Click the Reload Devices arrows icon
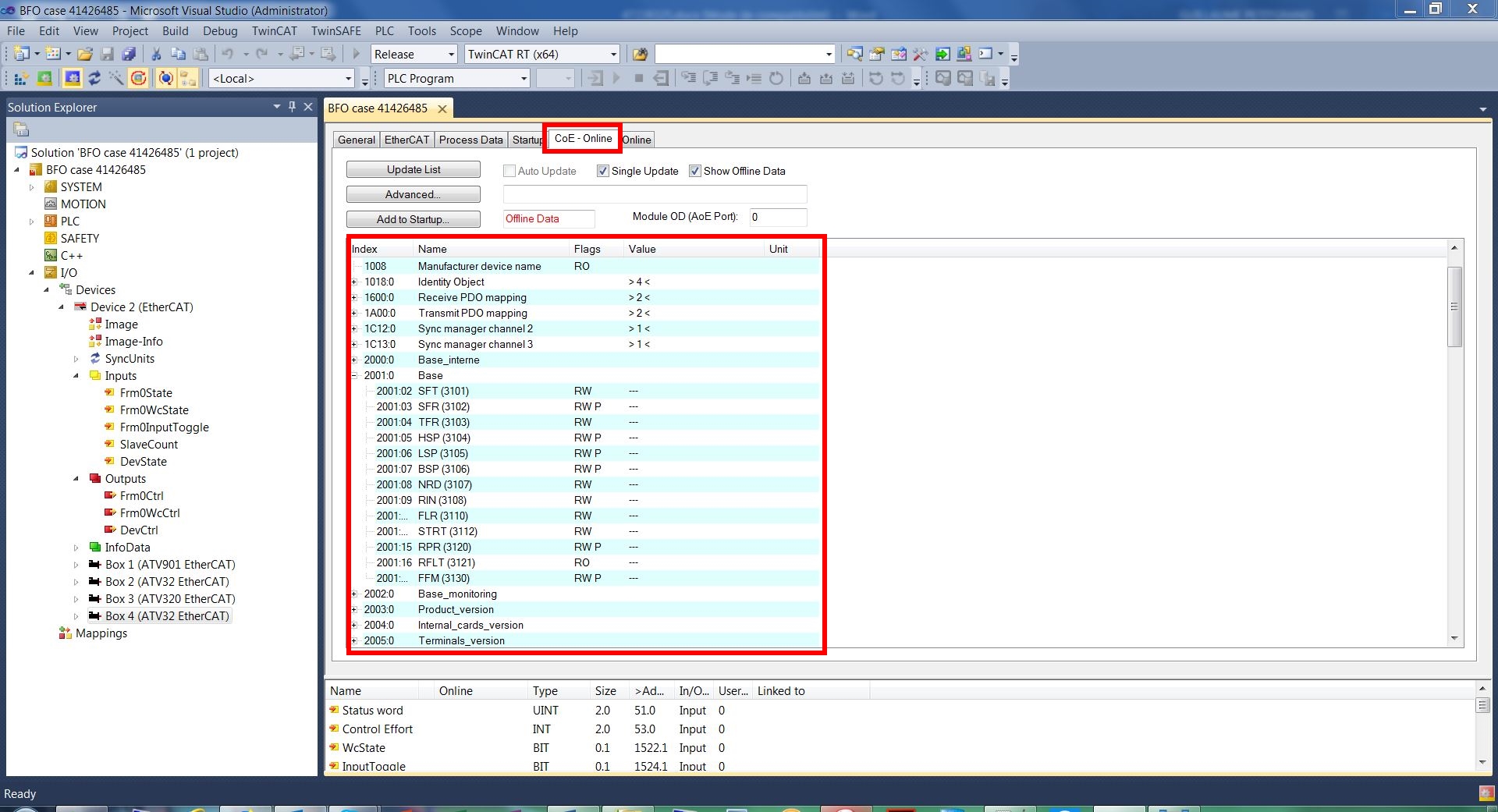The image size is (1498, 812). click(94, 78)
